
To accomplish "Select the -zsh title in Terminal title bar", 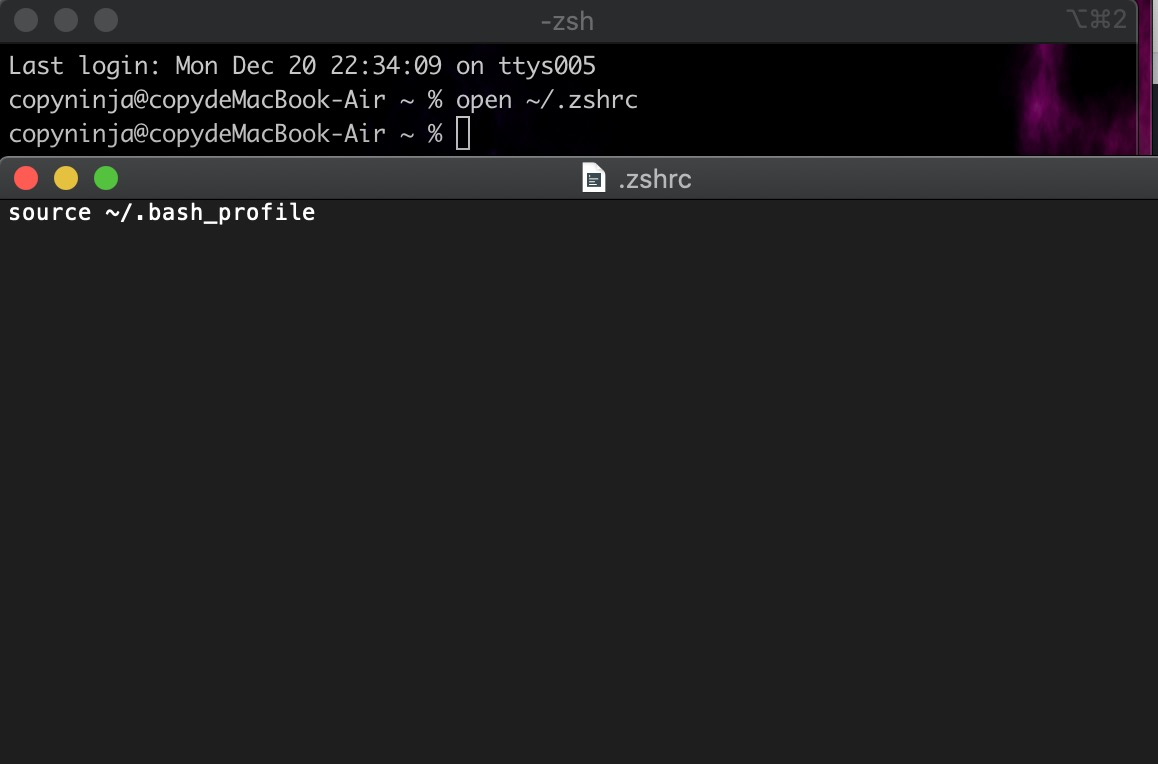I will [x=565, y=20].
